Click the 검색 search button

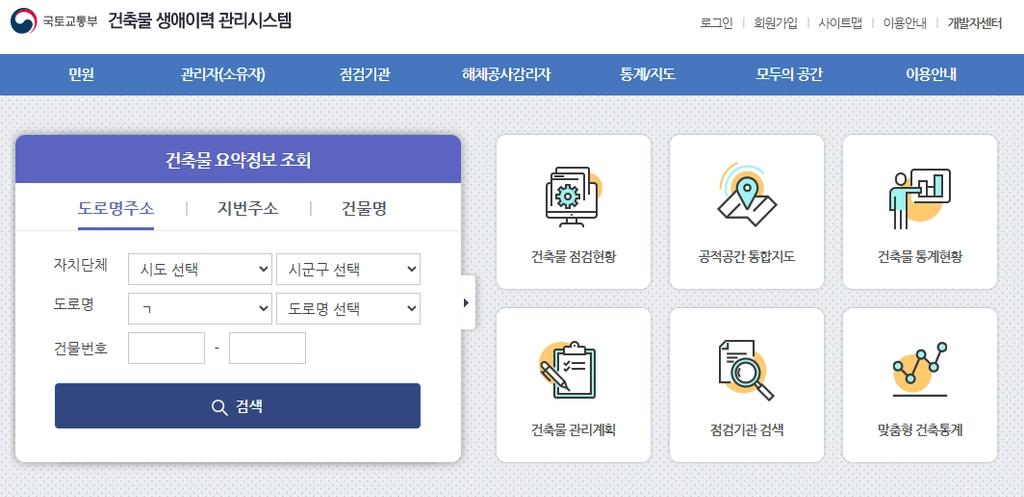pyautogui.click(x=238, y=406)
